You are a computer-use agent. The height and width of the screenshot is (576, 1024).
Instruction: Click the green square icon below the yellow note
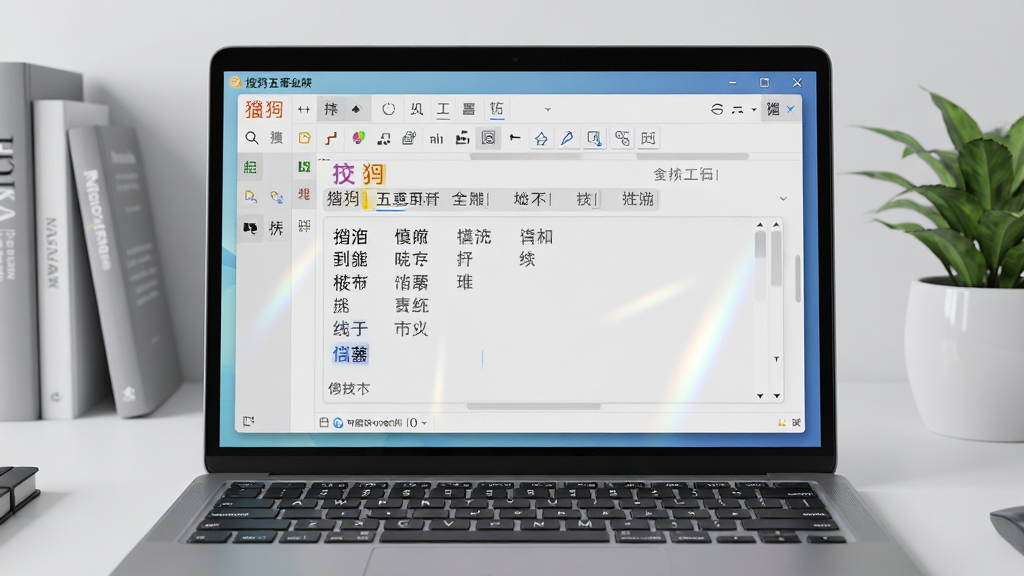pos(304,167)
